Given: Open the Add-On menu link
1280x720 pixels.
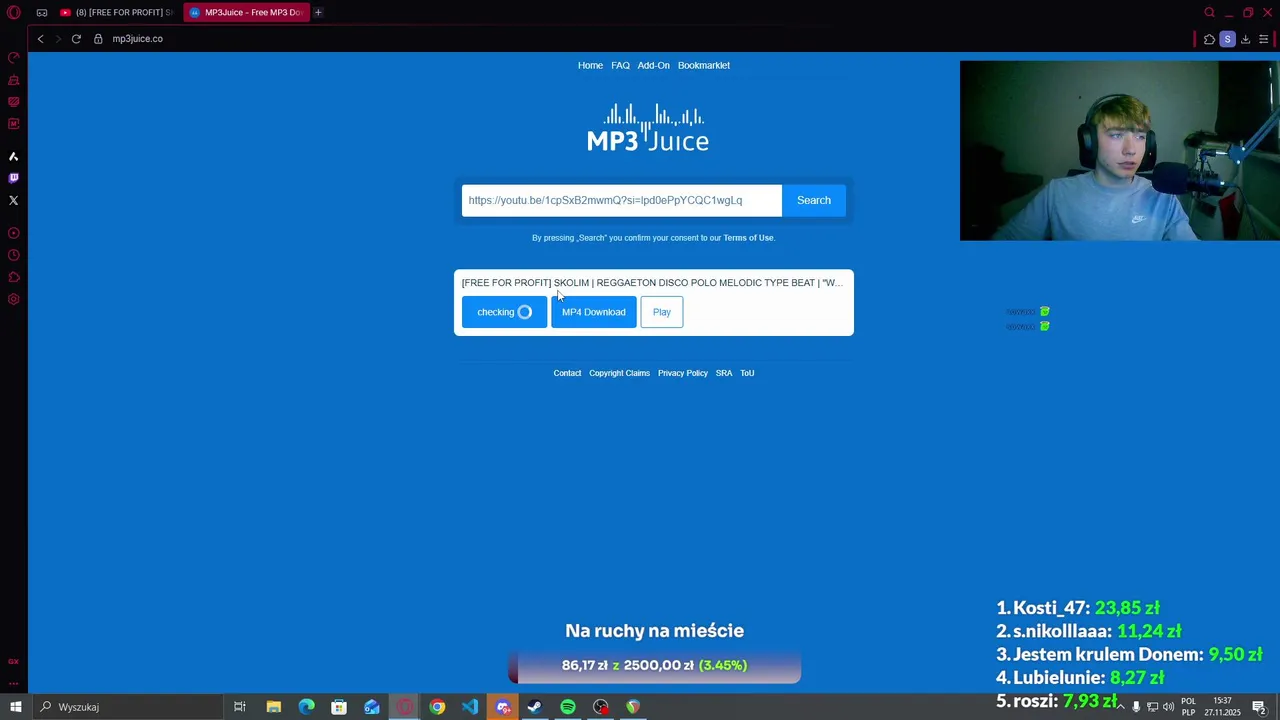Looking at the screenshot, I should click(653, 65).
